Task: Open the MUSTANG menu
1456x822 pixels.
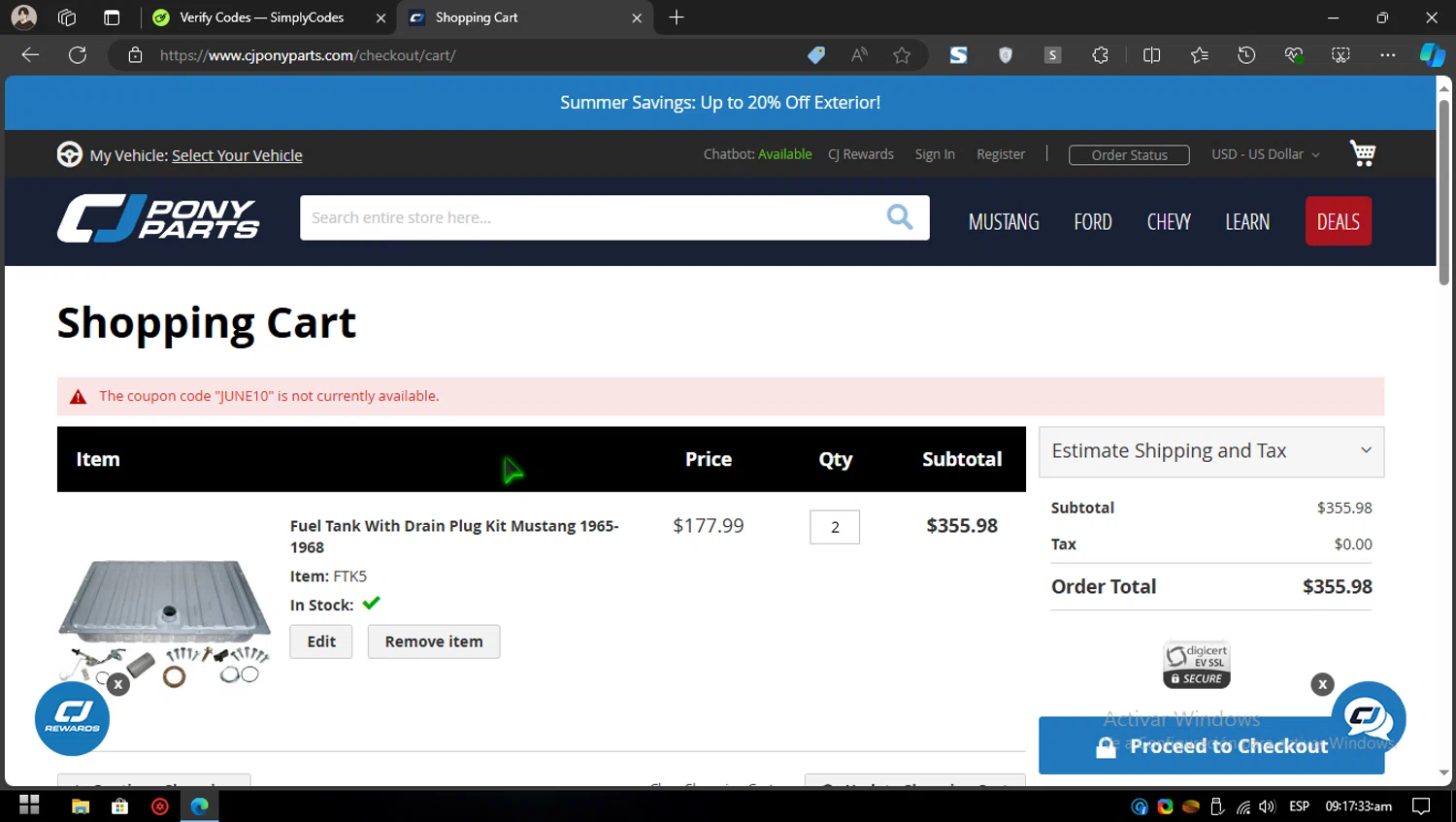Action: coord(1004,222)
